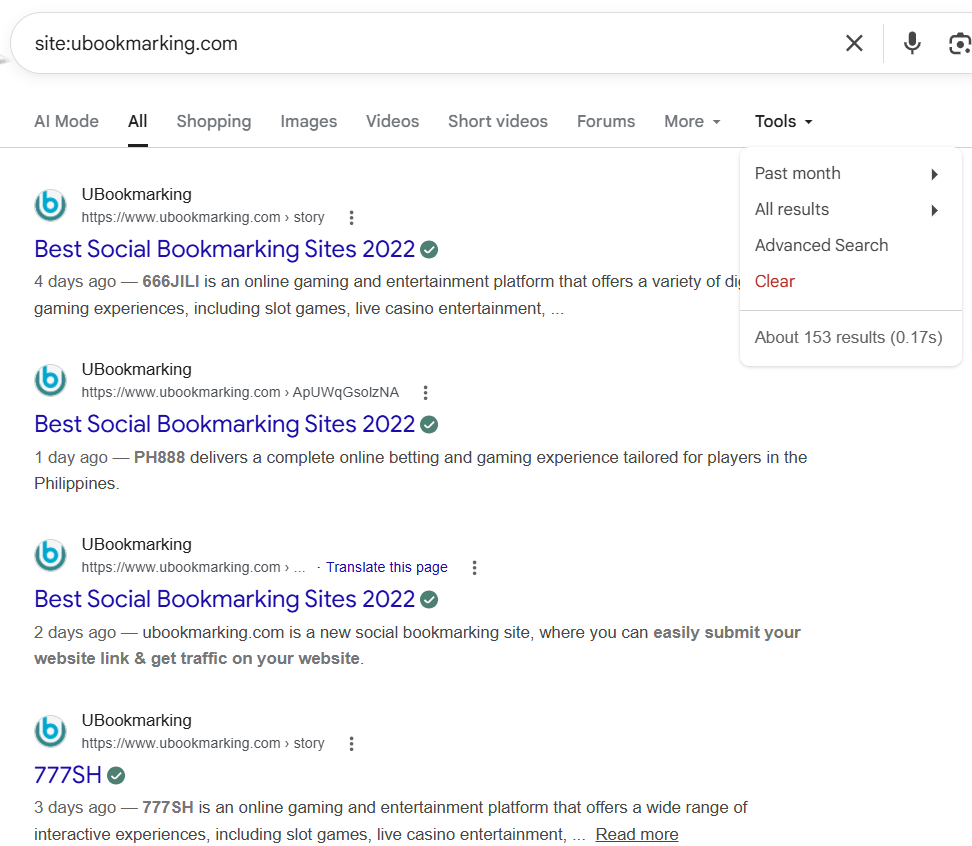
Task: Click UBookmarking favicon of the 666JILI result
Action: 50,205
